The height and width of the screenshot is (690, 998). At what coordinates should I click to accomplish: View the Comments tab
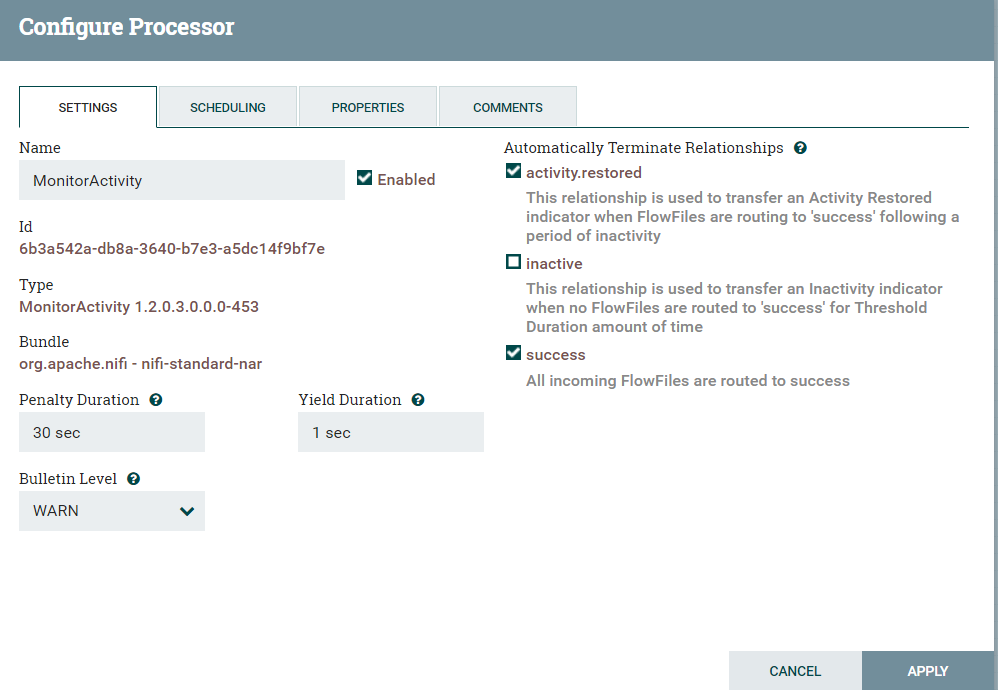507,107
